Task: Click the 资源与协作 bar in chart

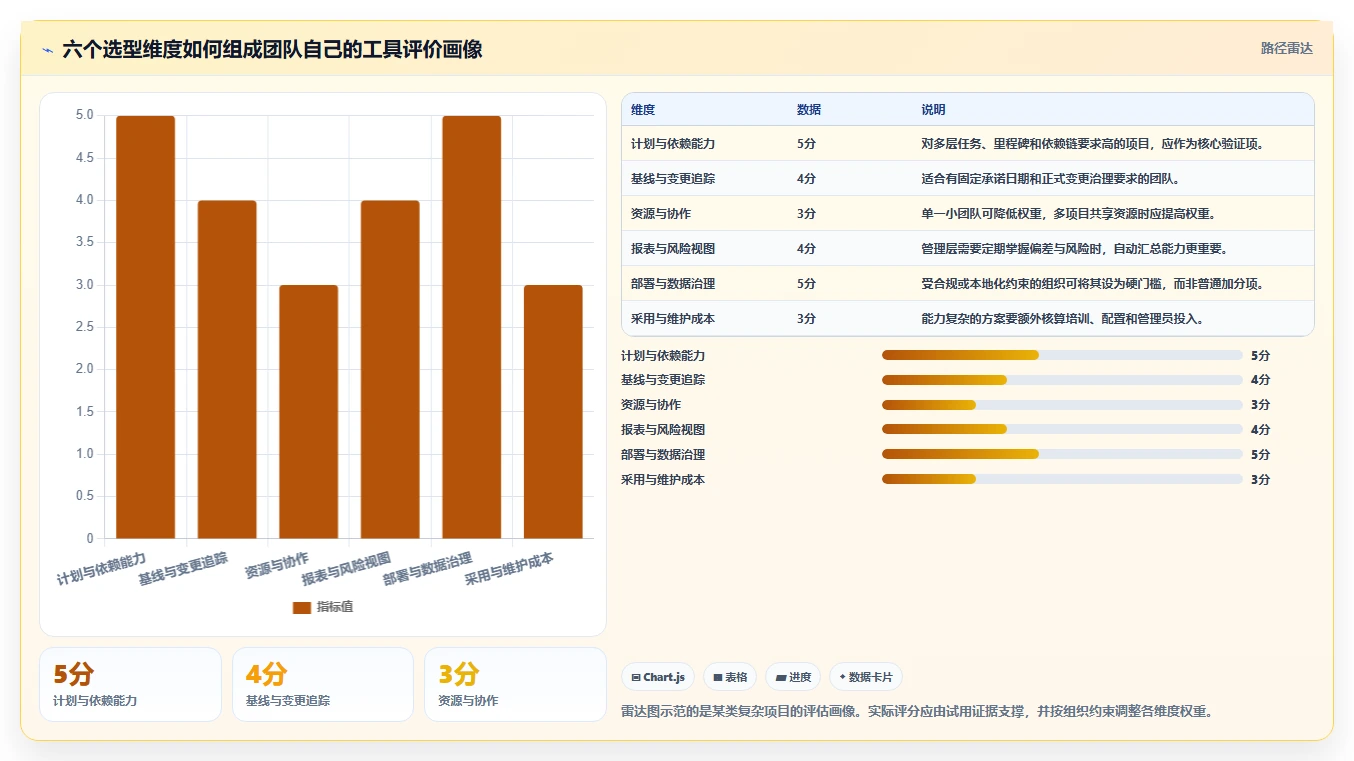Action: [309, 412]
